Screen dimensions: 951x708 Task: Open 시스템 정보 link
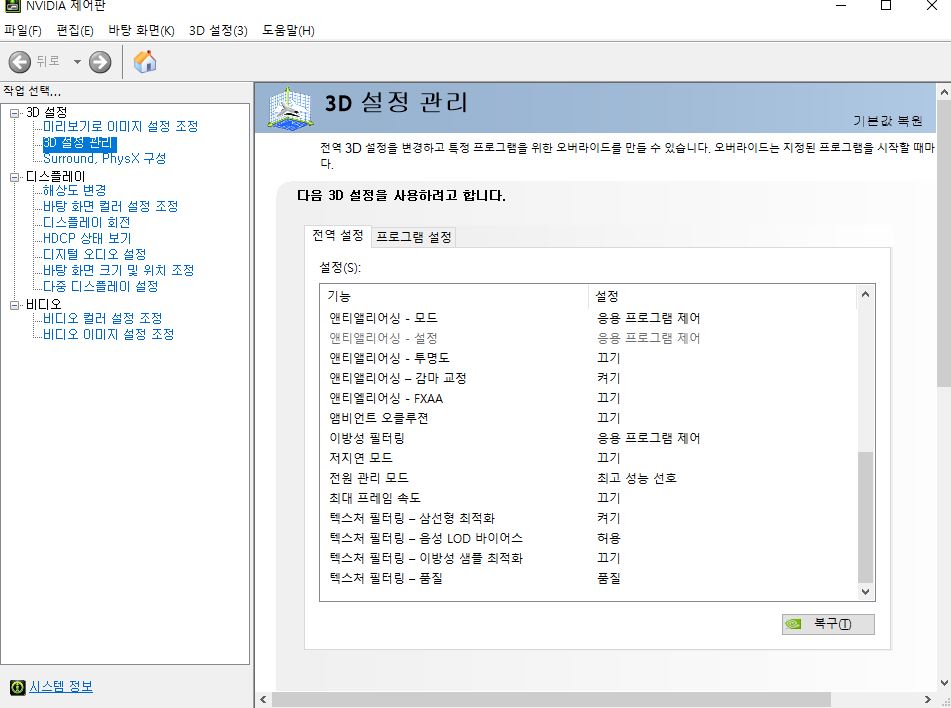[61, 686]
